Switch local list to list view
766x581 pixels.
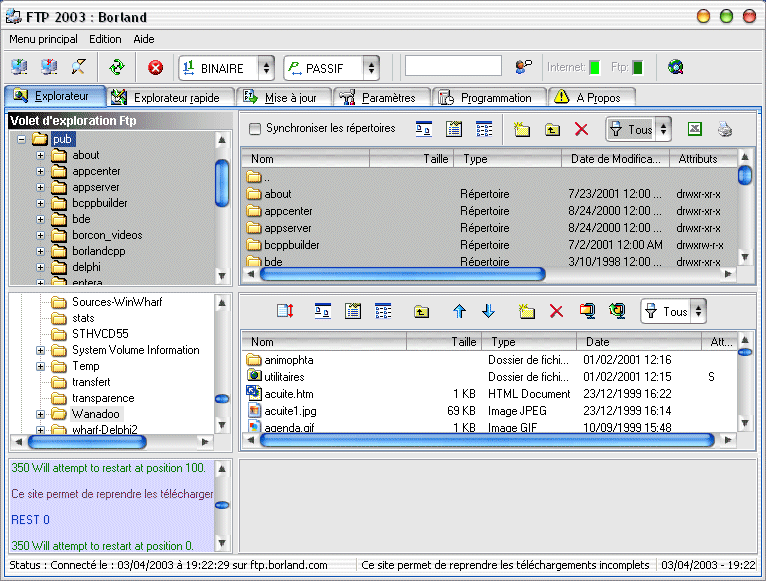coord(353,311)
